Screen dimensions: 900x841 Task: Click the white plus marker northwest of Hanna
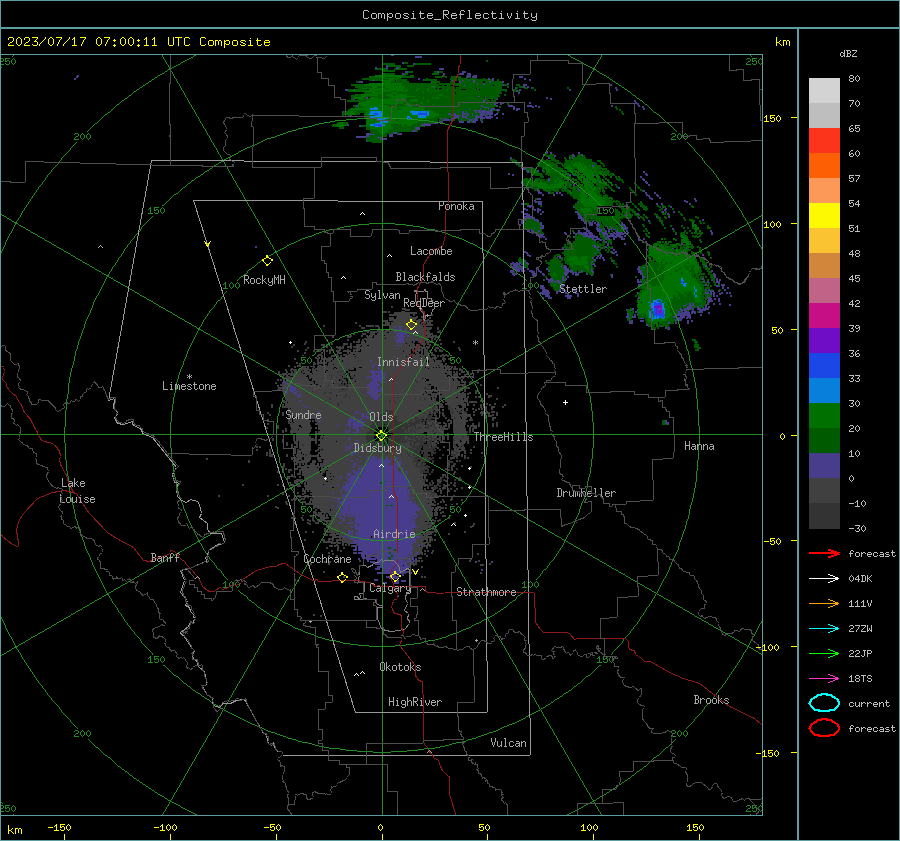pos(565,402)
